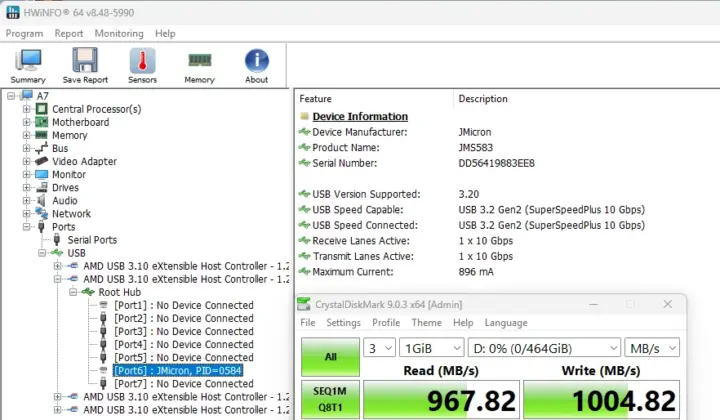Click the SEQ1M Q8T1 test button
The image size is (720, 420).
pos(330,399)
